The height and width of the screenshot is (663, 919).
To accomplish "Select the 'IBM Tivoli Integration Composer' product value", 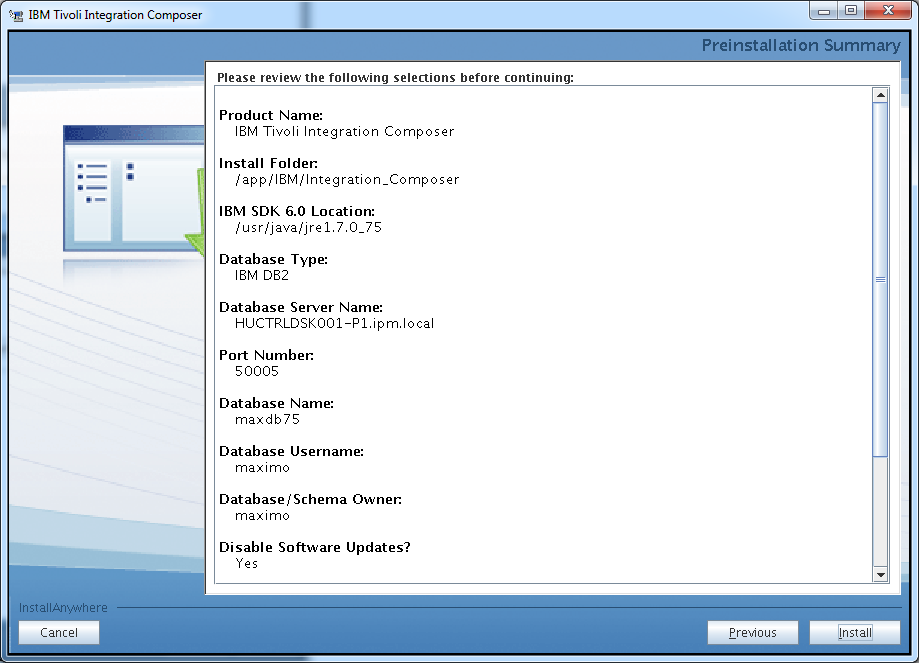I will 344,131.
